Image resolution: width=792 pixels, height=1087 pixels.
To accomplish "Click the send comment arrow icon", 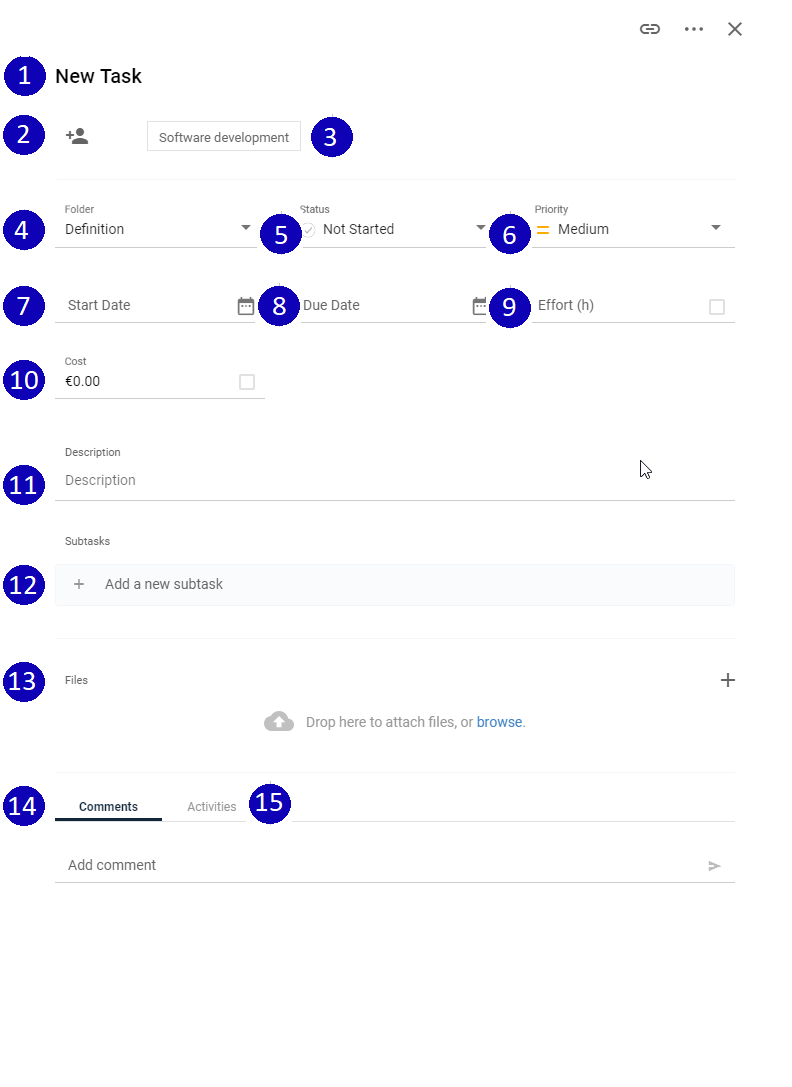I will point(714,866).
